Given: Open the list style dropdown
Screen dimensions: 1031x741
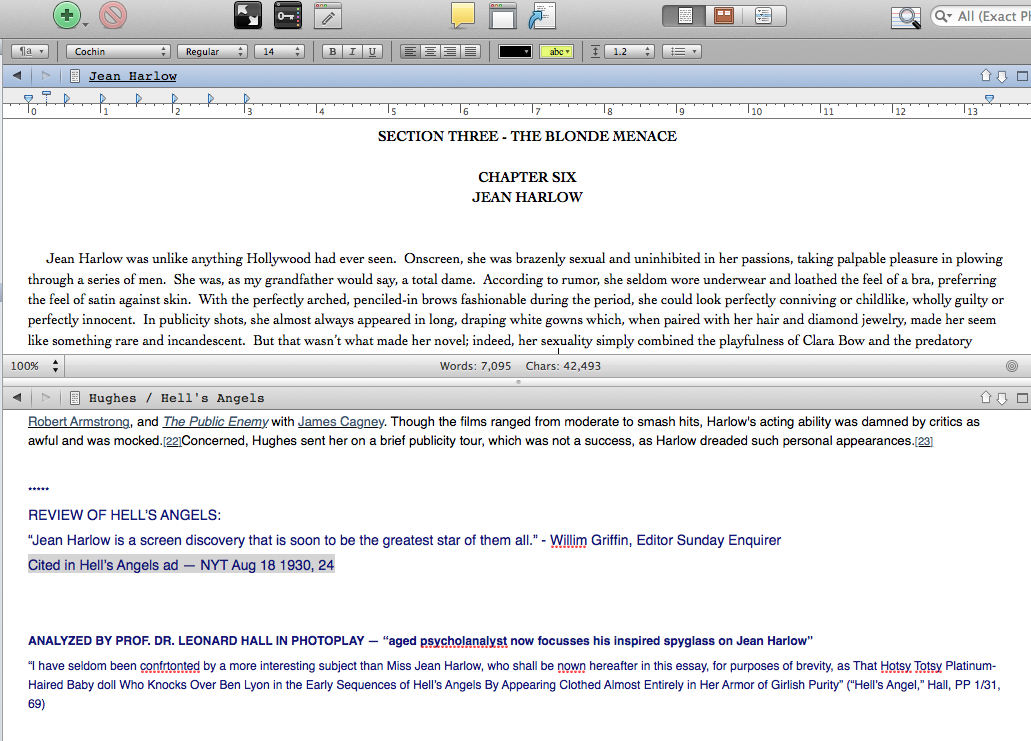Looking at the screenshot, I should 682,51.
